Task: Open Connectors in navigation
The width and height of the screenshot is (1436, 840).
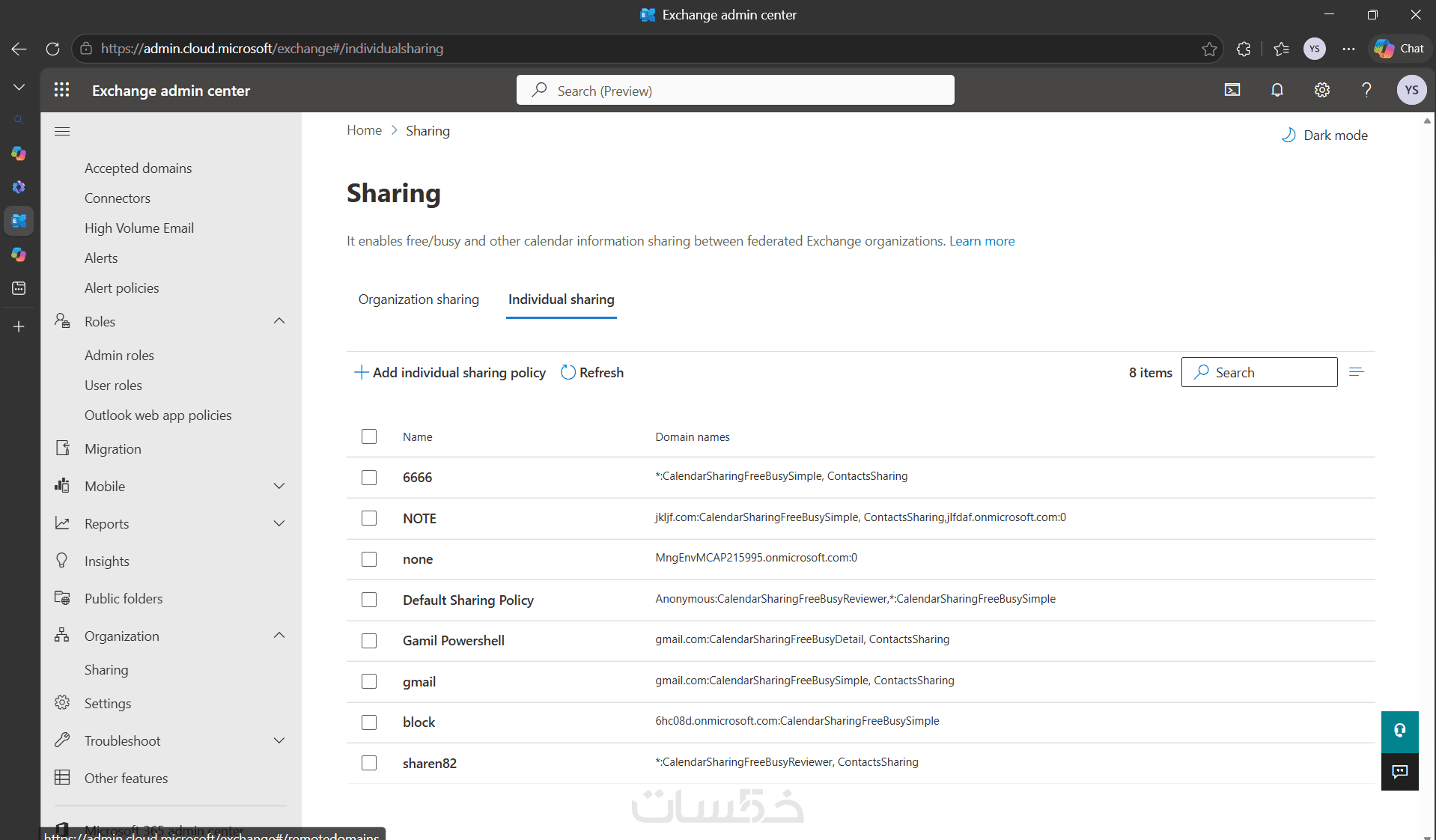Action: tap(118, 198)
